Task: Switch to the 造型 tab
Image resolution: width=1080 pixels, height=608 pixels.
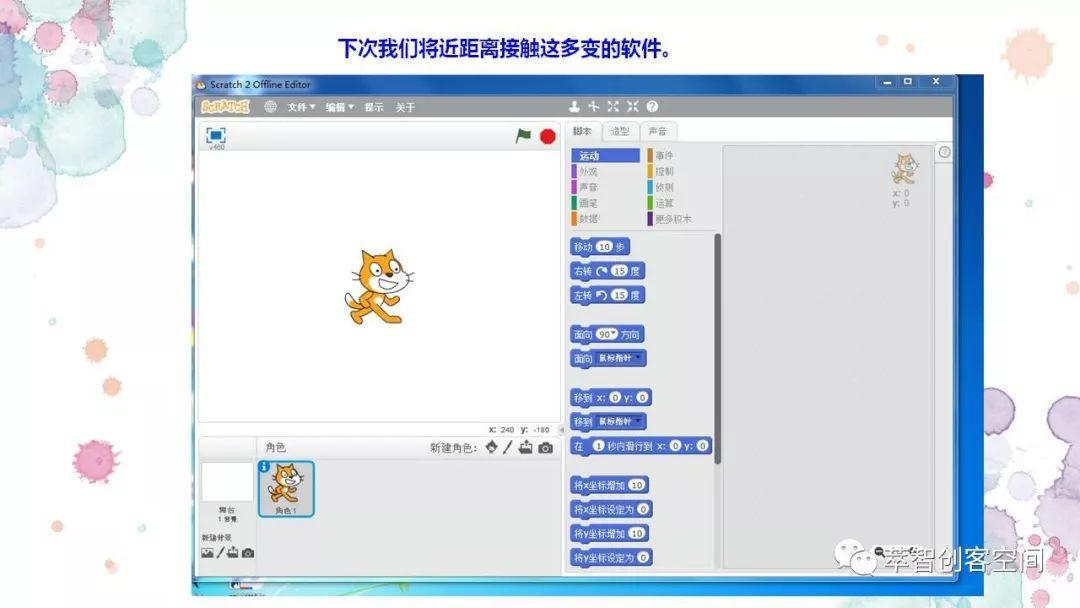Action: (620, 131)
